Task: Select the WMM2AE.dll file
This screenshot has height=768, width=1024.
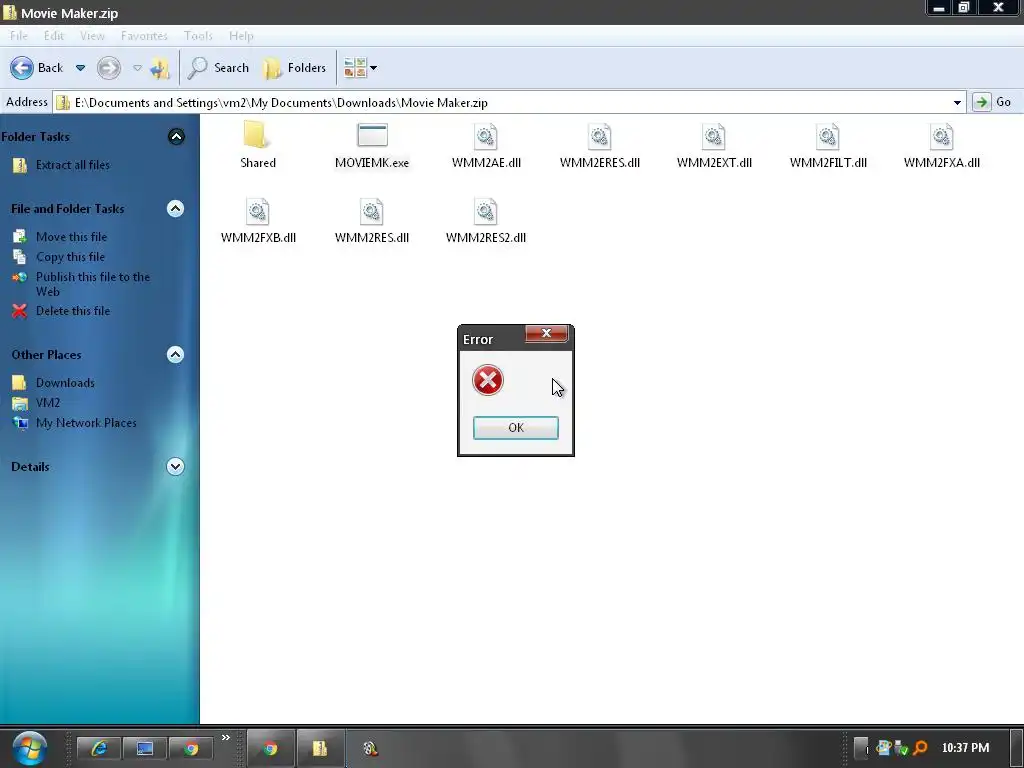Action: click(x=486, y=146)
